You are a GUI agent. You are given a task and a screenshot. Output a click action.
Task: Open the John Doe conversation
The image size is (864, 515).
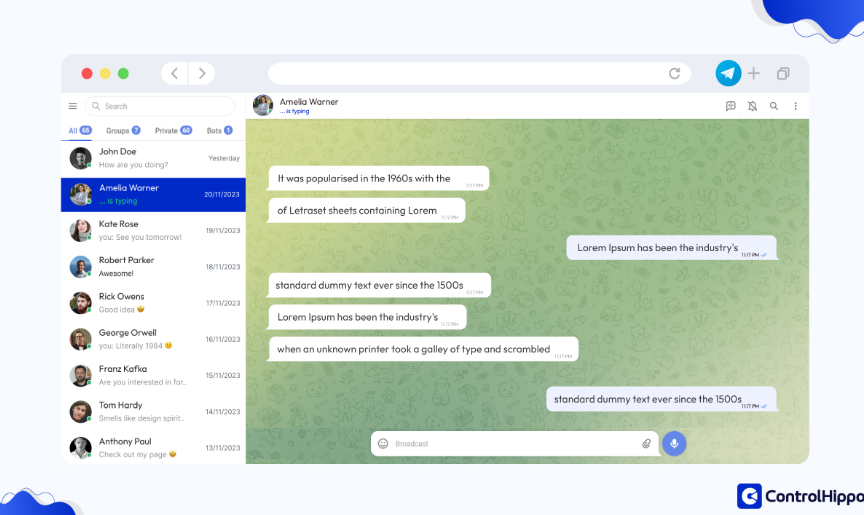(153, 158)
